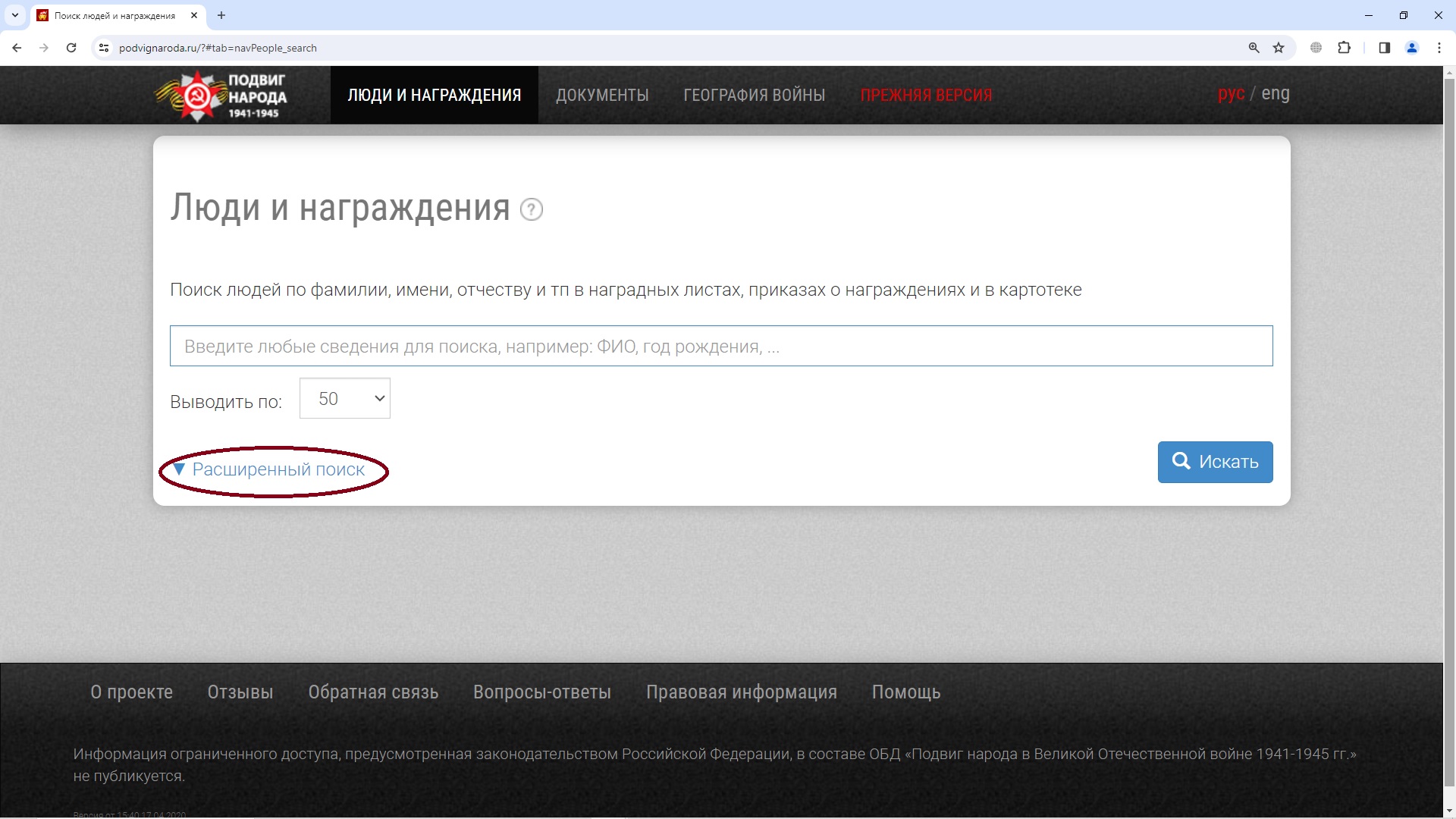Open the tab search chevron dropdown
Viewport: 1456px width, 819px height.
click(14, 15)
